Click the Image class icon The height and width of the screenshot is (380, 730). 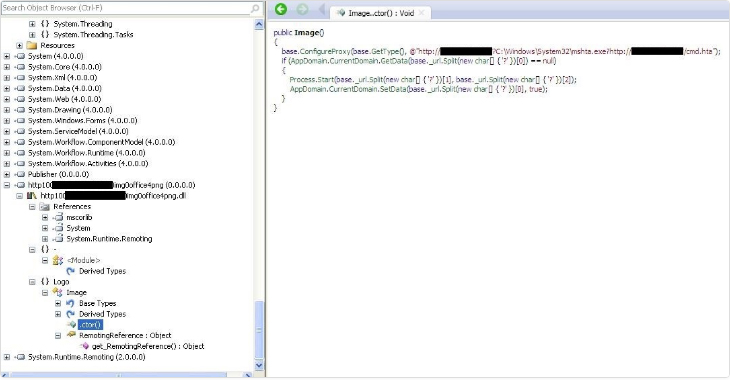pyautogui.click(x=58, y=292)
